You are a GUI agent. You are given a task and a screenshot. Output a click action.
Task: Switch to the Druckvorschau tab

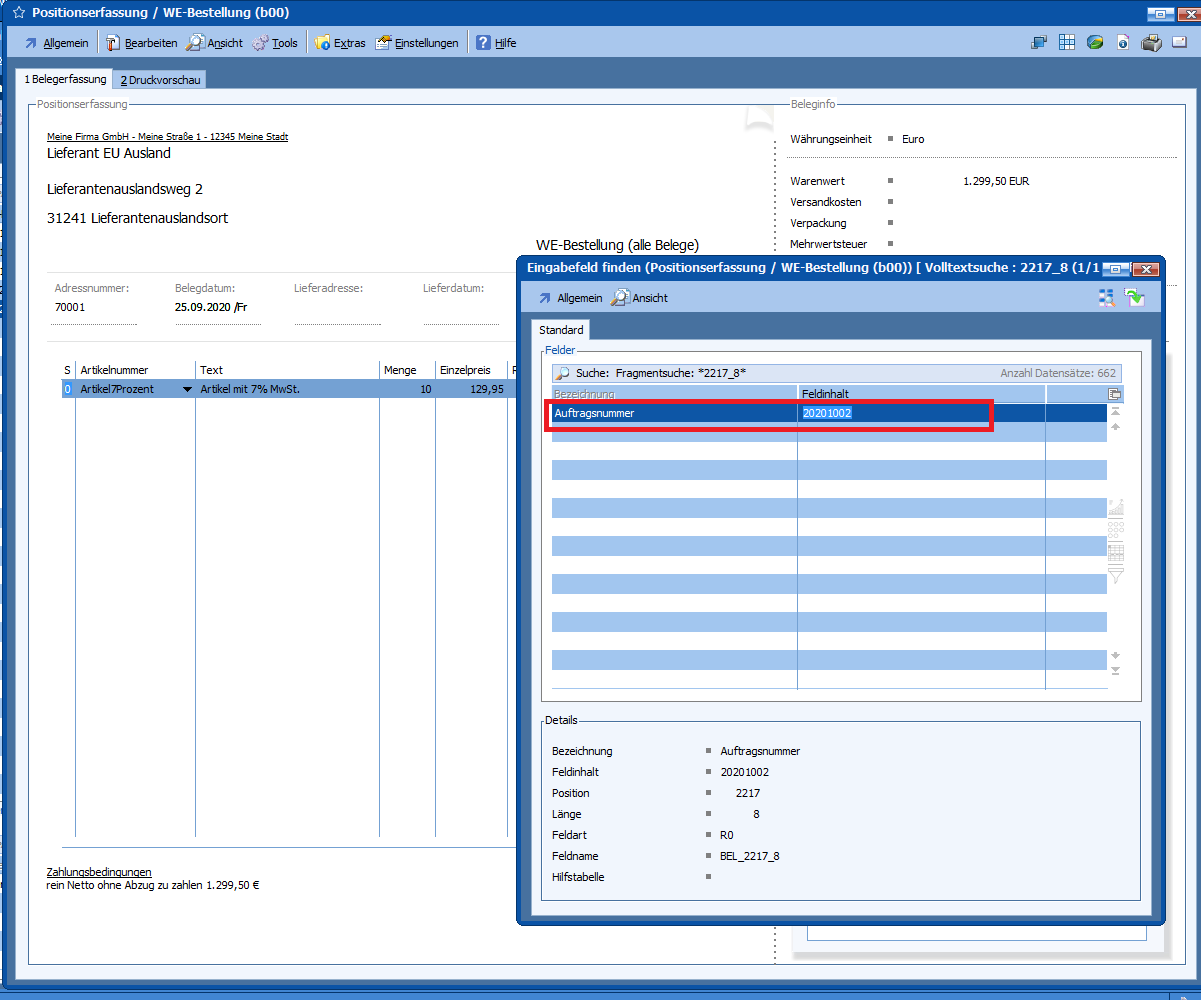[x=160, y=80]
